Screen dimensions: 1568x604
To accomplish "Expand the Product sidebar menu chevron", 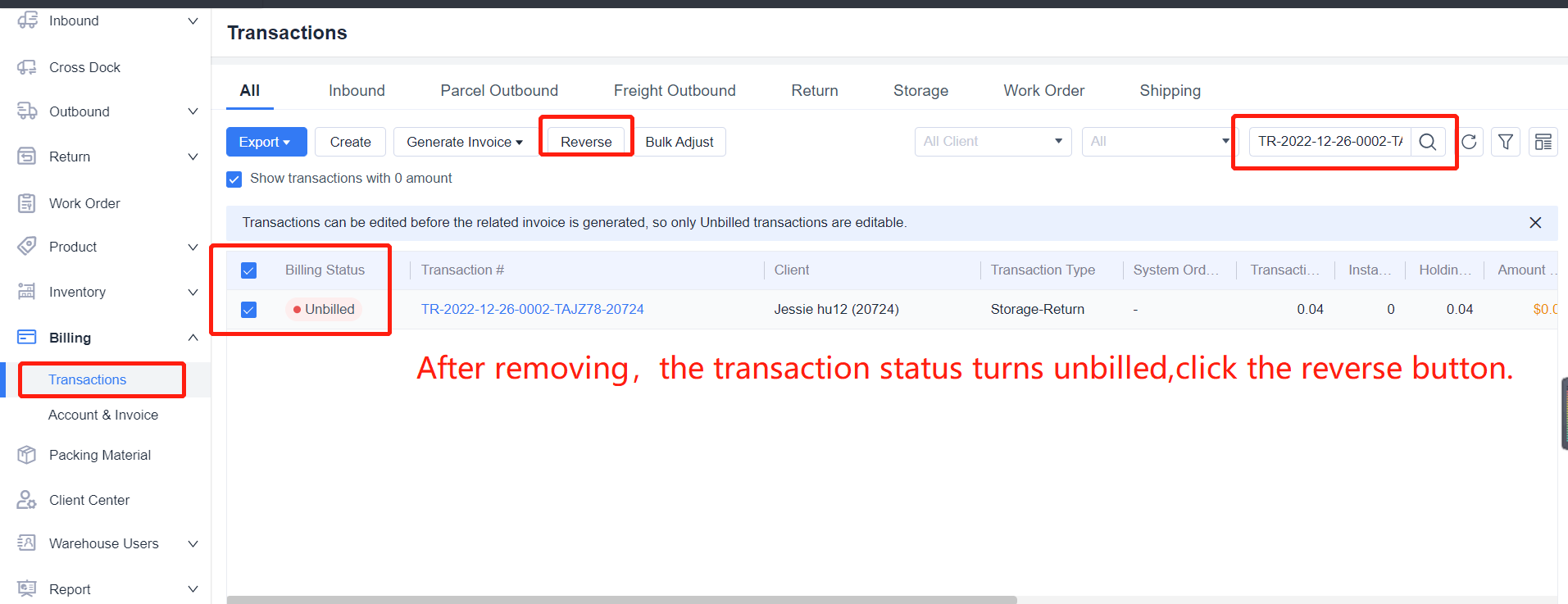I will pos(193,247).
